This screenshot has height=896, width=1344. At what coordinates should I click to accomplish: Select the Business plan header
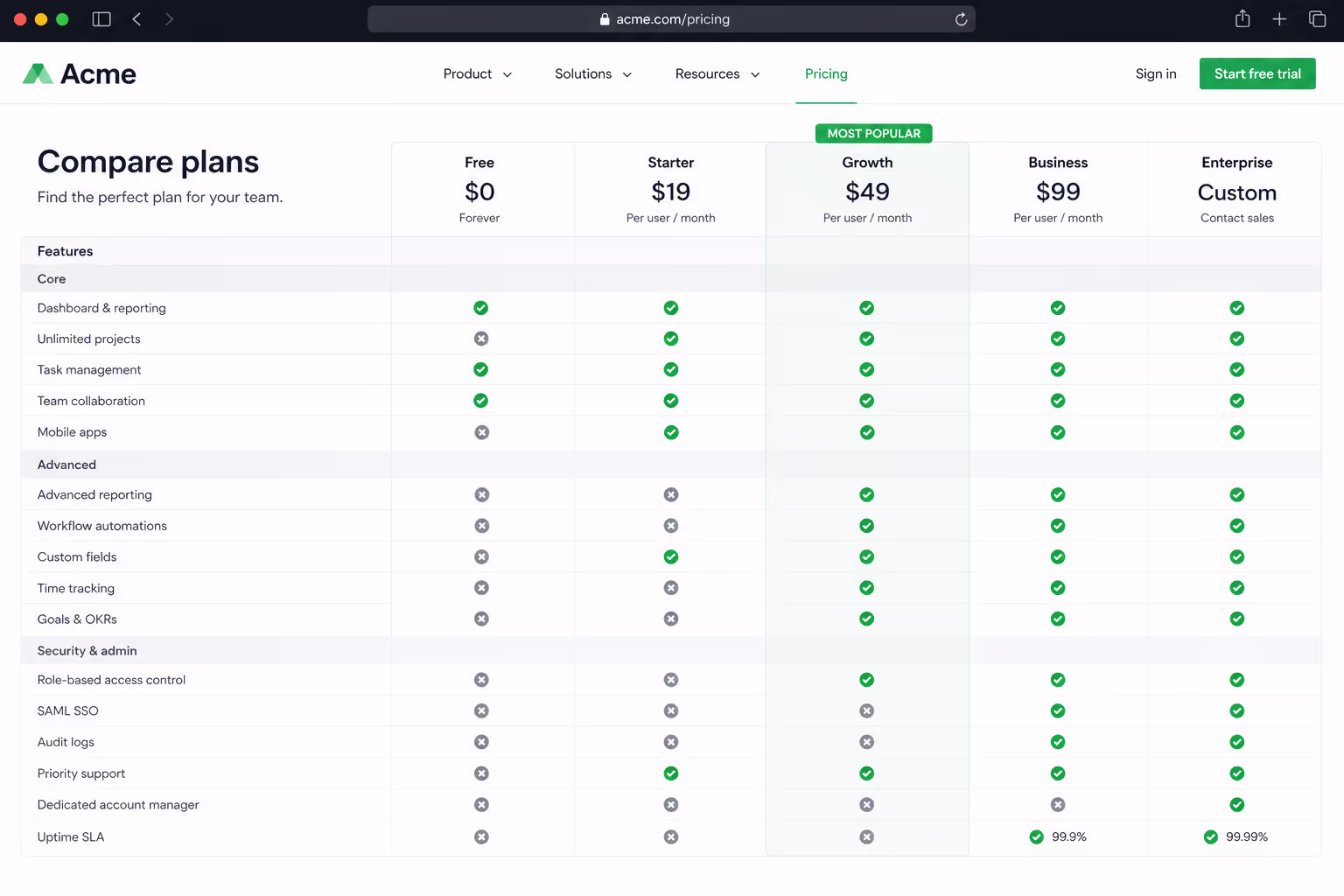(x=1058, y=163)
